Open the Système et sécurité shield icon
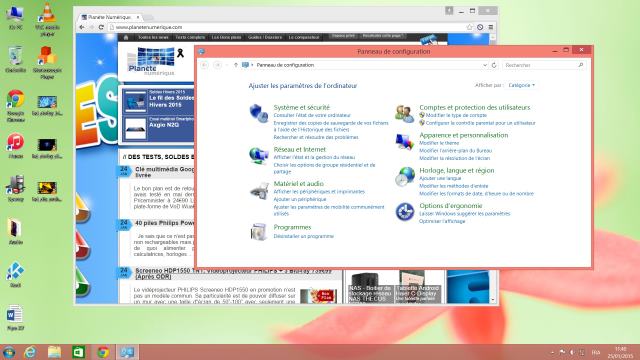Screen dimensions: 640x360 pyautogui.click(x=258, y=113)
